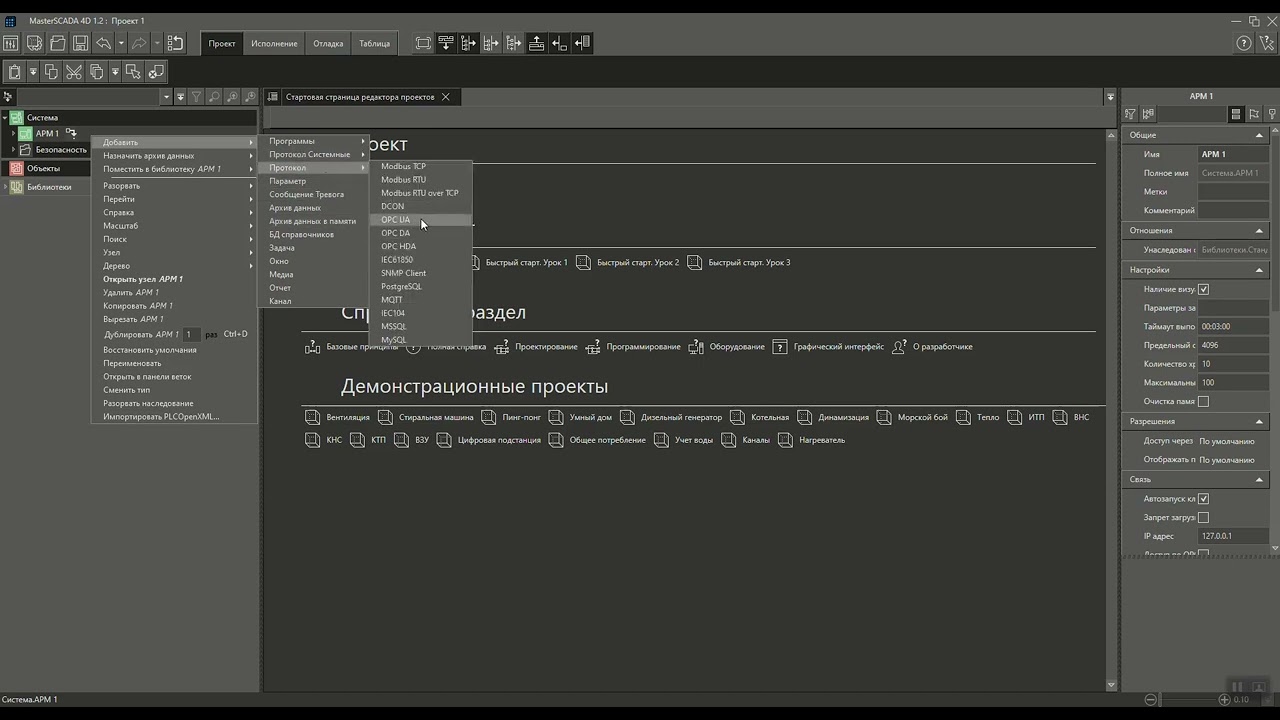Select OPC UA in protocol submenu
The width and height of the screenshot is (1280, 720).
420,220
